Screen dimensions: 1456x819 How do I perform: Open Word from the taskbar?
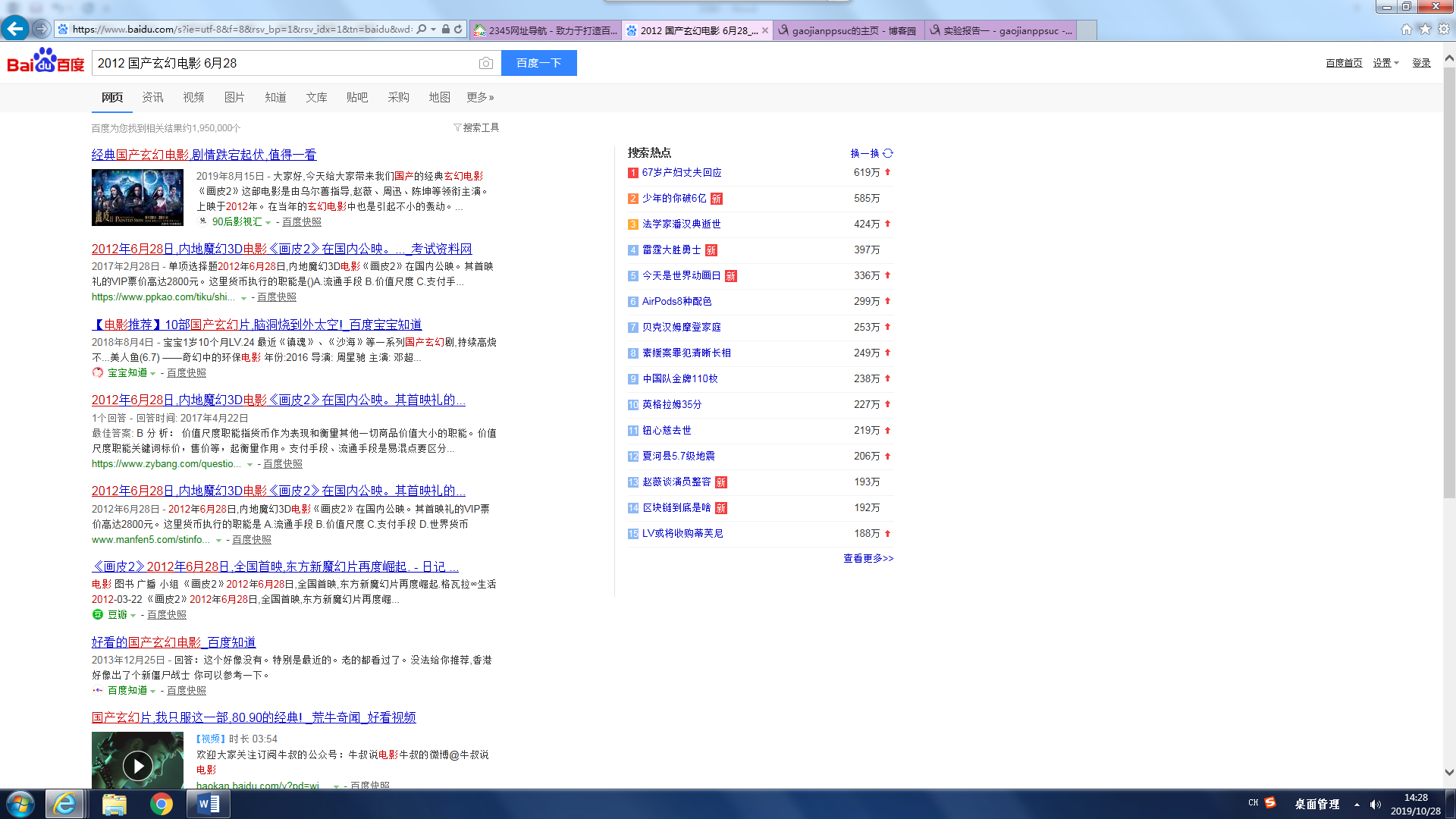click(x=208, y=804)
